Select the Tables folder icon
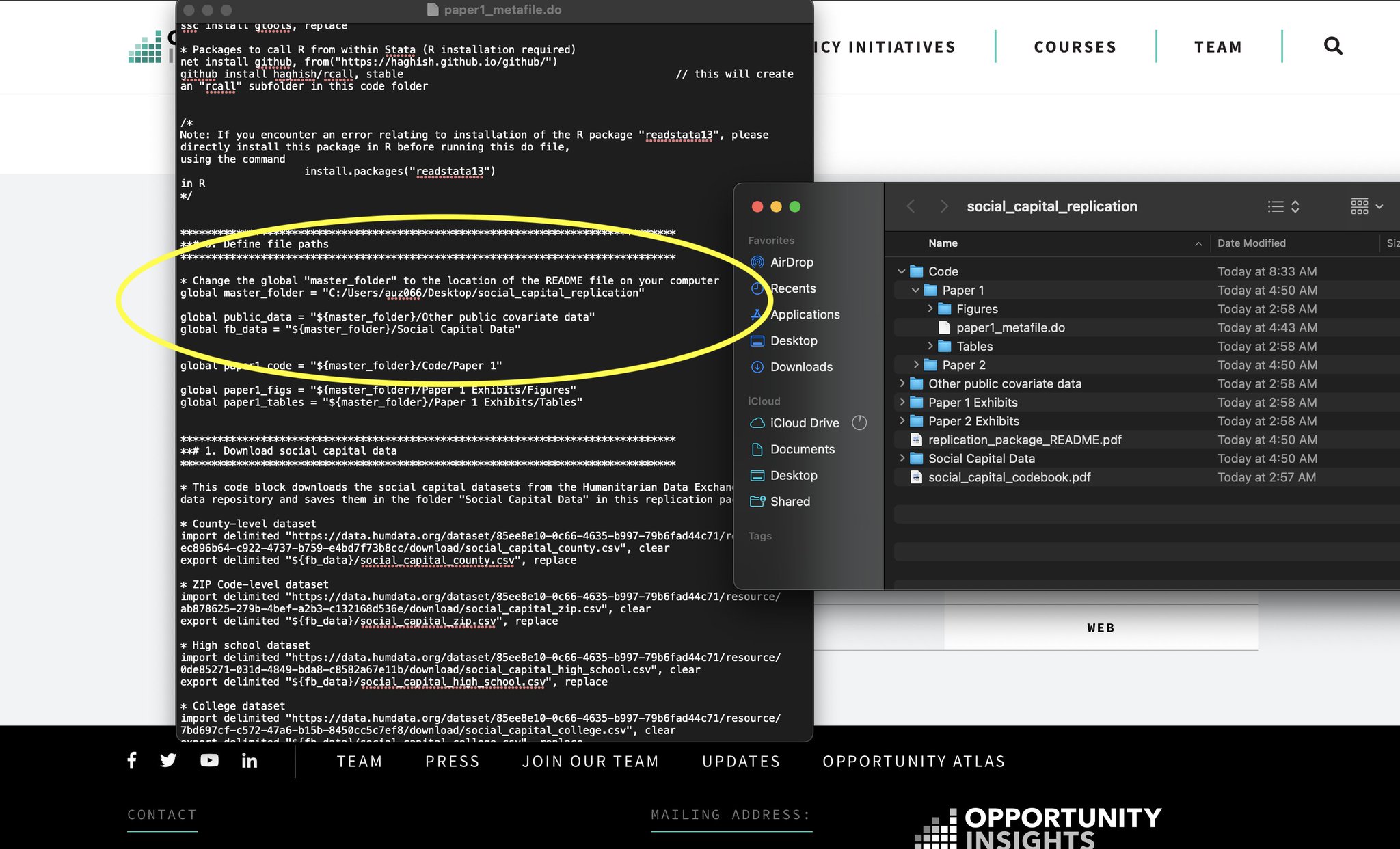The height and width of the screenshot is (849, 1400). point(945,346)
